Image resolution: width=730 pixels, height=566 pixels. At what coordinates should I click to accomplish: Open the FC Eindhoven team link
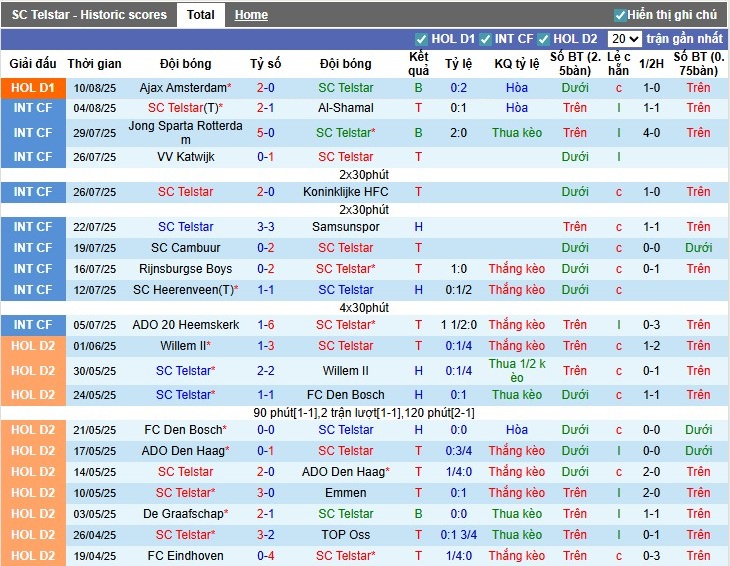pyautogui.click(x=186, y=556)
